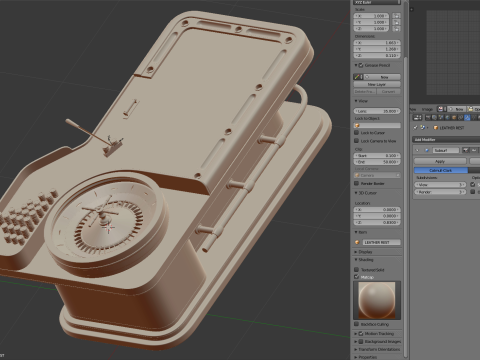Toggle the Grease Pencil checkbox

361,65
